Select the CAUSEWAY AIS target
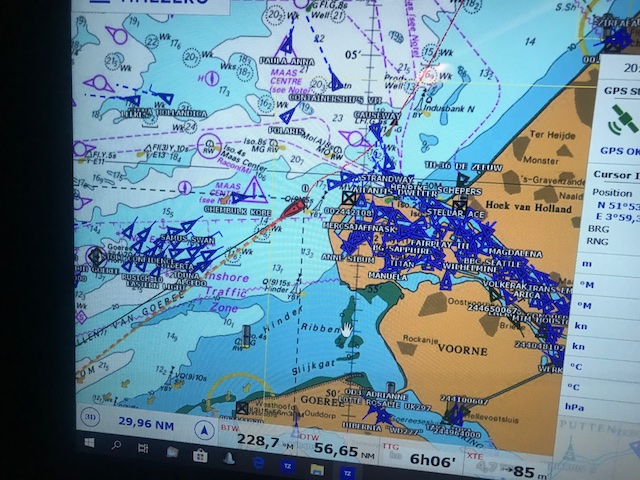640x480 pixels. tap(376, 131)
